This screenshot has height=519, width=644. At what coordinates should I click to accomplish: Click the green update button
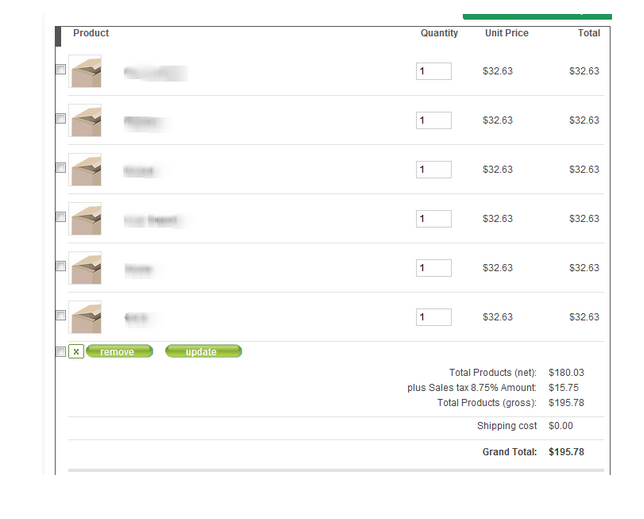point(203,352)
